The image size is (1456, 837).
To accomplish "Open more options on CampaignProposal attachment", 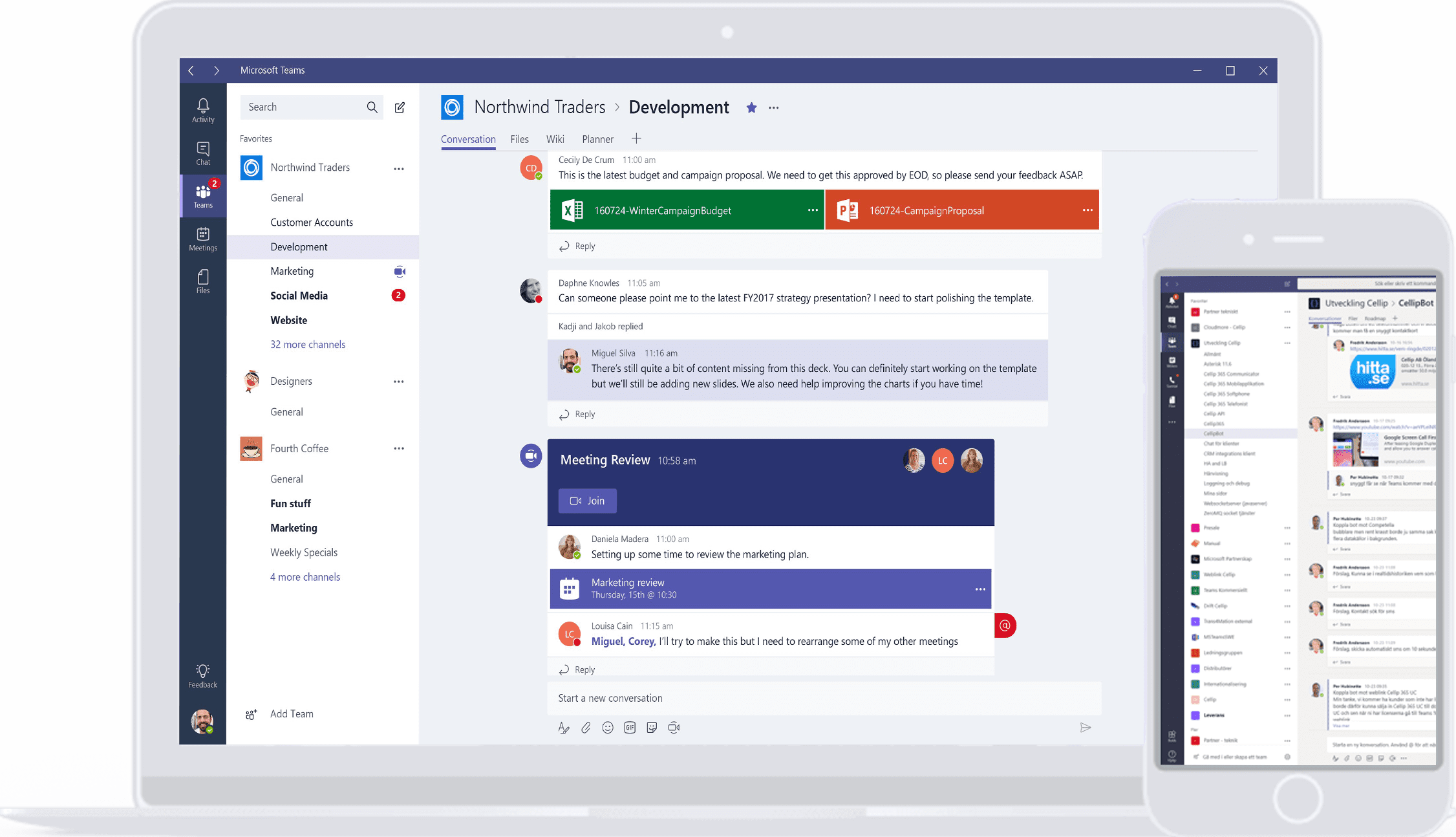I will pyautogui.click(x=1087, y=210).
